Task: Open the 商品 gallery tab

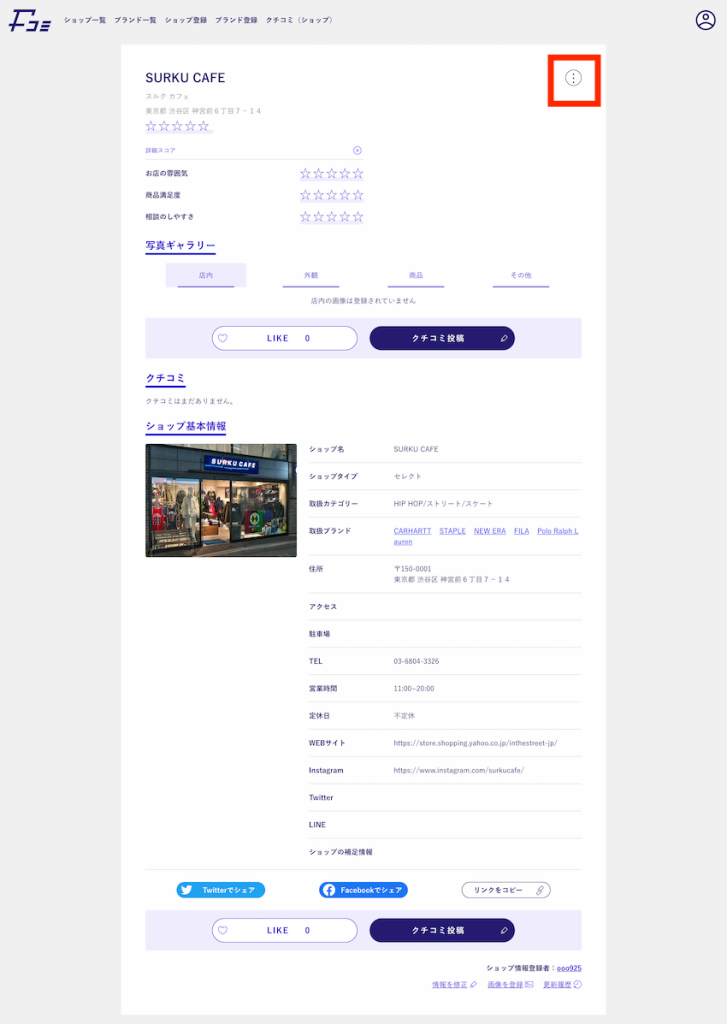Action: (416, 275)
